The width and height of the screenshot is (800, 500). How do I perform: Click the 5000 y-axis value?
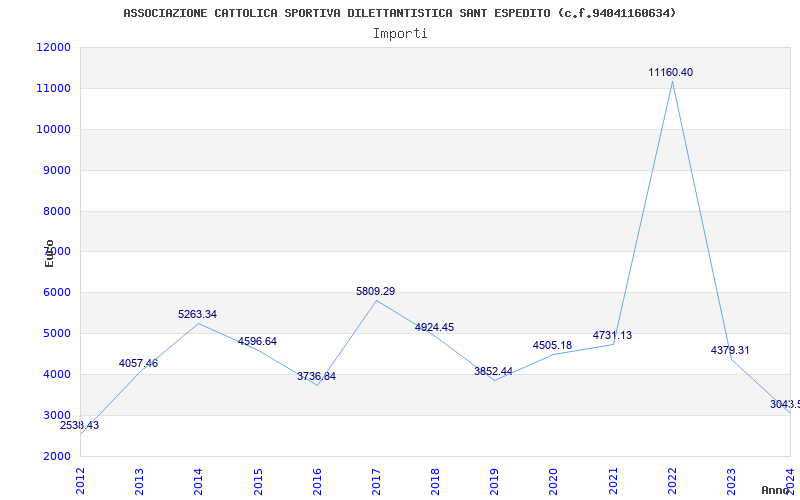click(x=55, y=333)
